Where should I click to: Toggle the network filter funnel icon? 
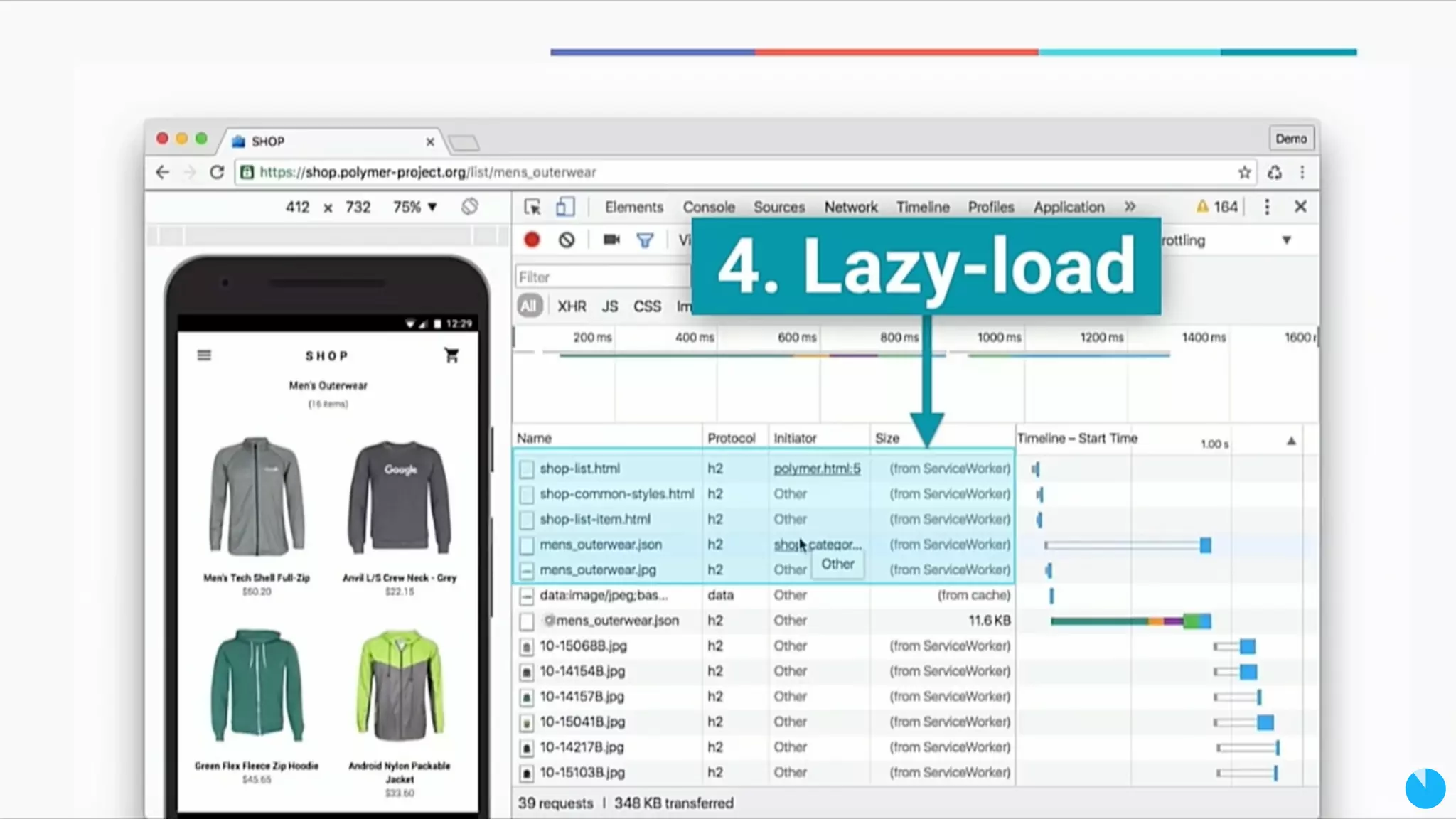645,240
